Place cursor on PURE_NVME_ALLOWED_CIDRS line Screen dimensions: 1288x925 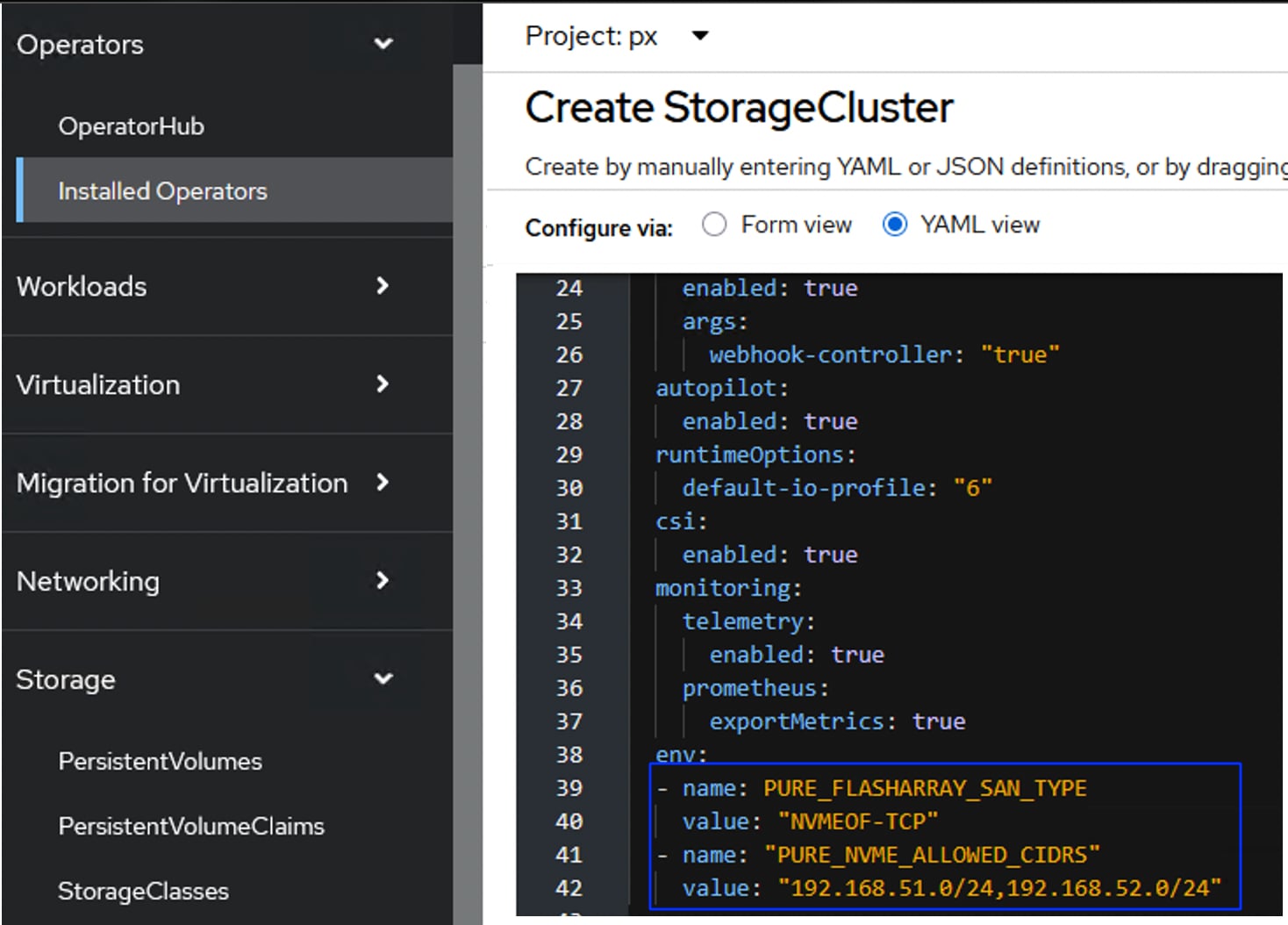[931, 856]
